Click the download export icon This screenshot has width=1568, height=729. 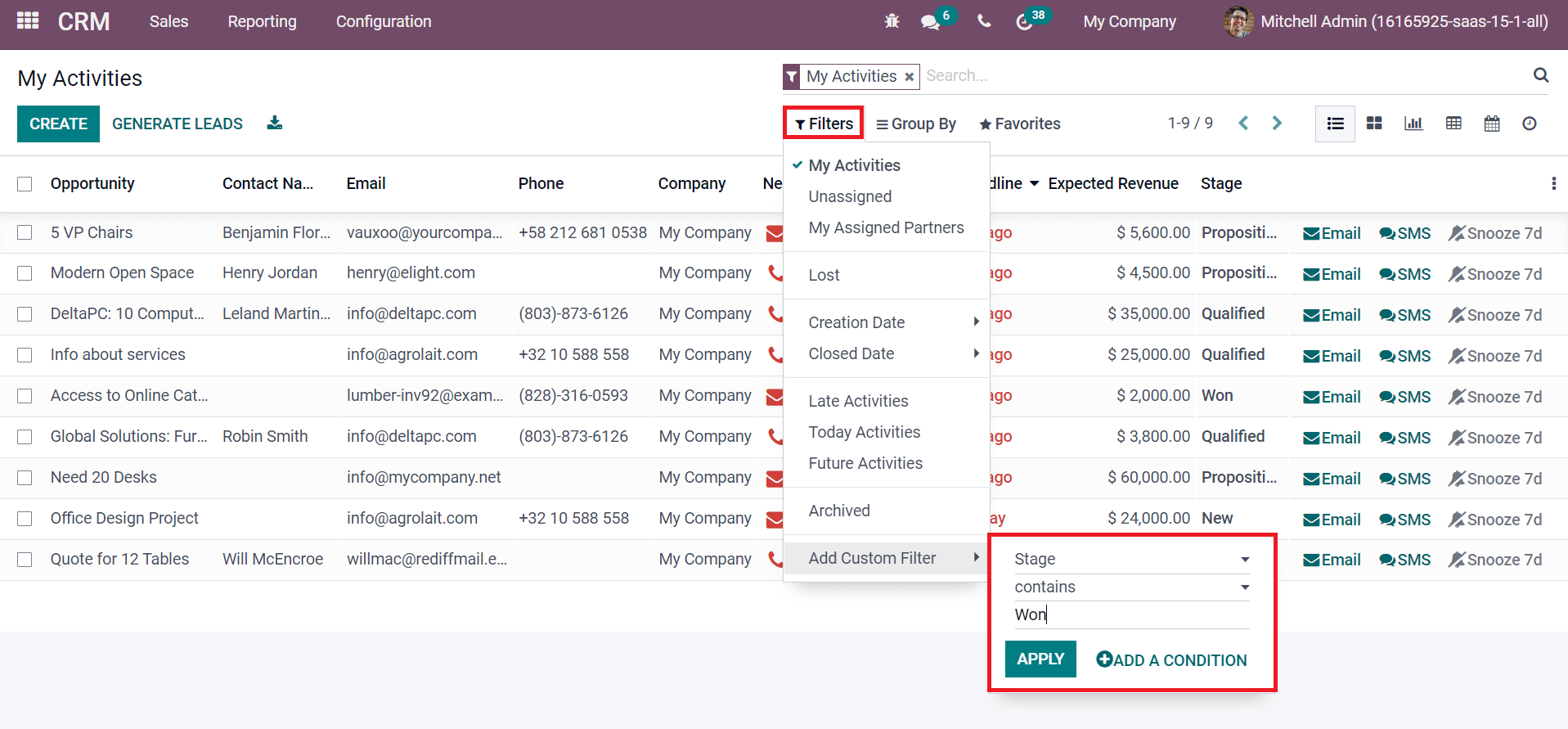(275, 123)
